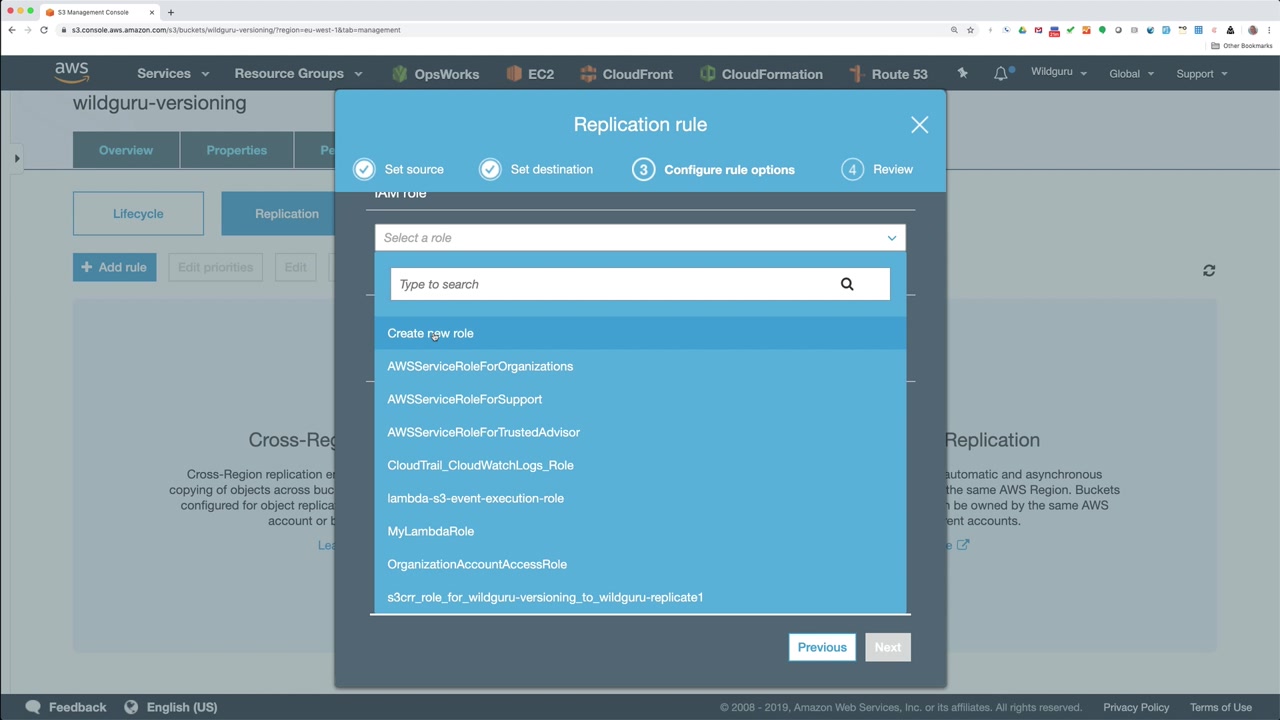Choose AWSServiceRoleForOrganizations role

coord(640,366)
